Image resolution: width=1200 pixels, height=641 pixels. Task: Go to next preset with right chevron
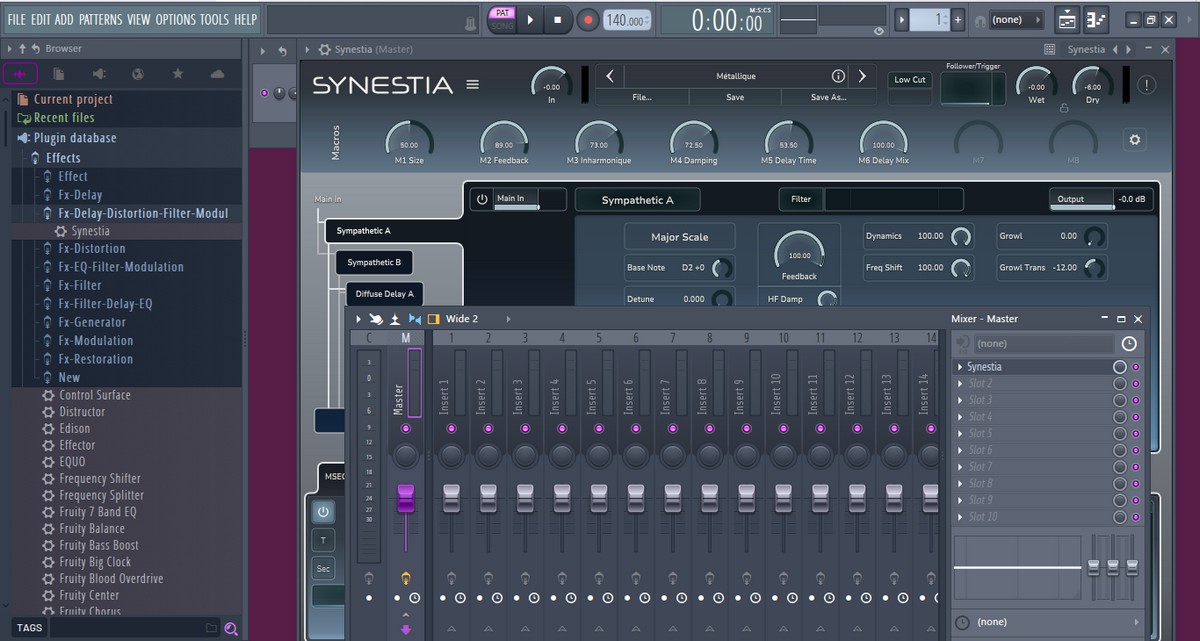[x=863, y=76]
